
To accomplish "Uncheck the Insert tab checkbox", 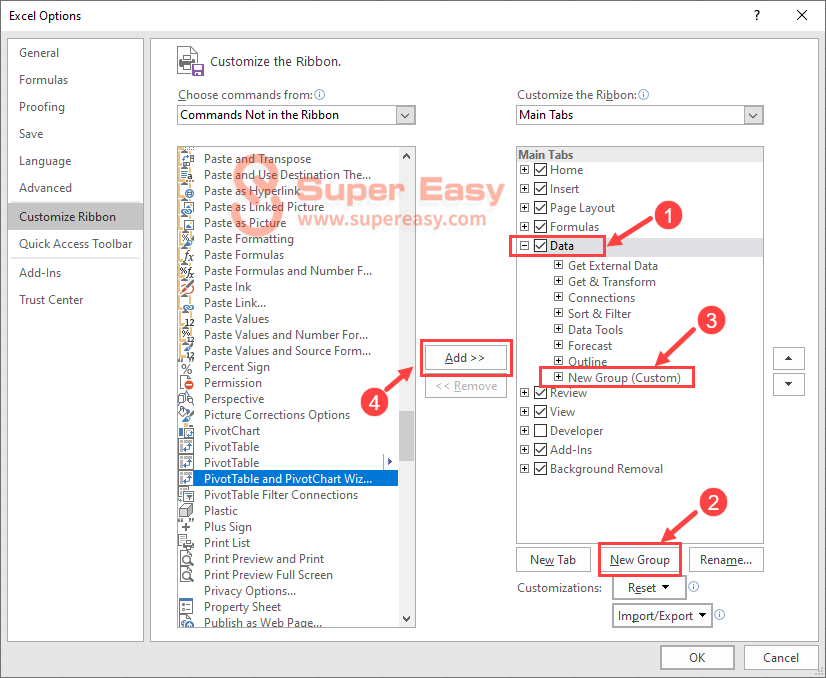I will pyautogui.click(x=540, y=189).
